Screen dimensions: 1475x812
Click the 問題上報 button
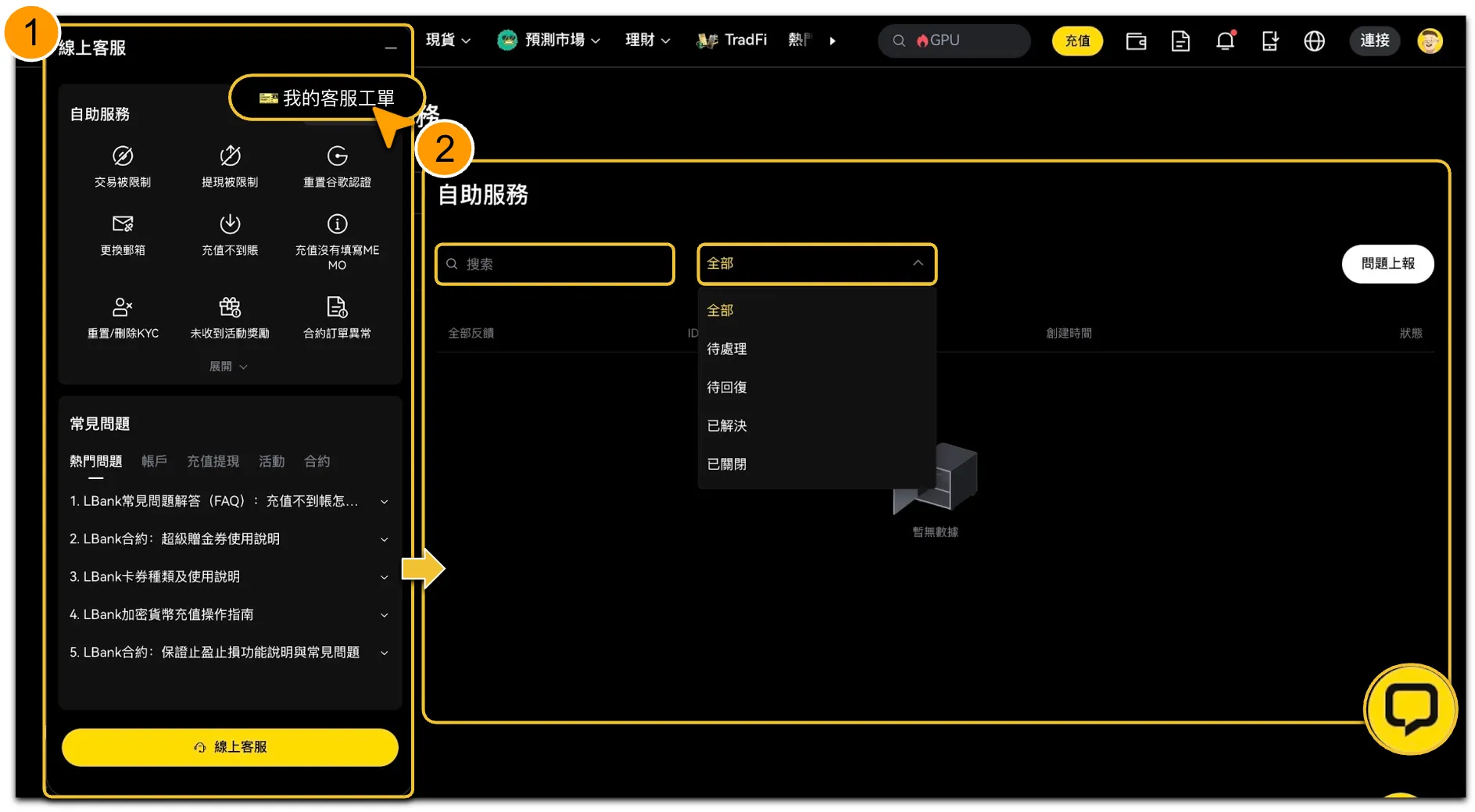point(1387,263)
